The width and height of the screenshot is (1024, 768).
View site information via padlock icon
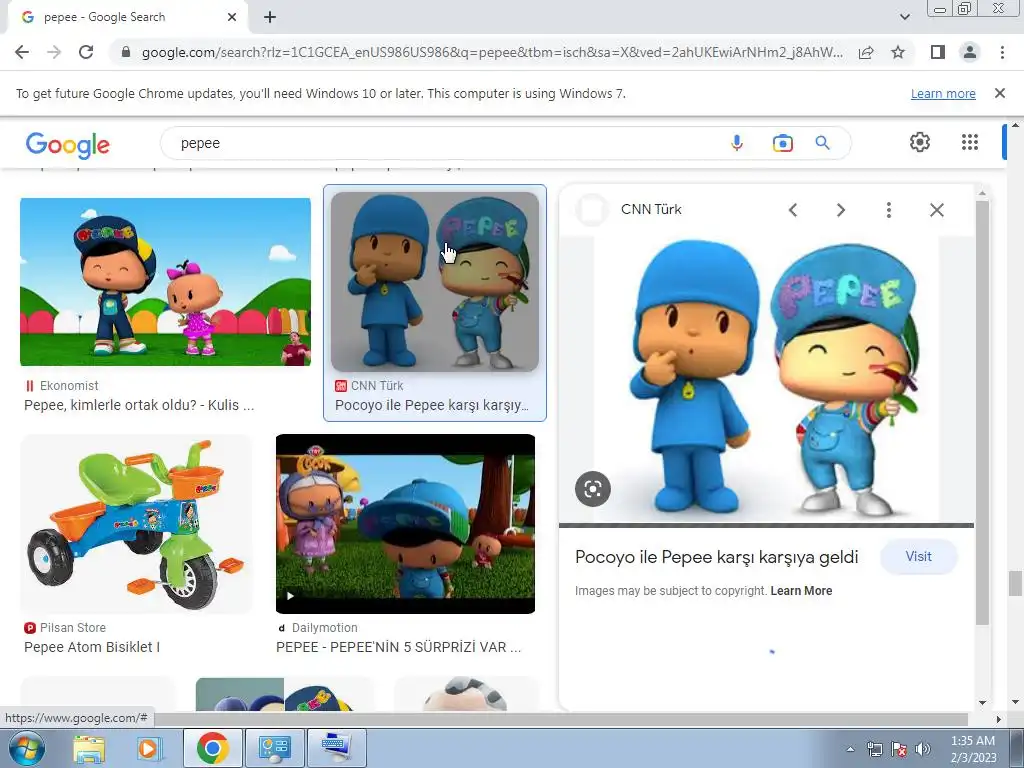[126, 52]
